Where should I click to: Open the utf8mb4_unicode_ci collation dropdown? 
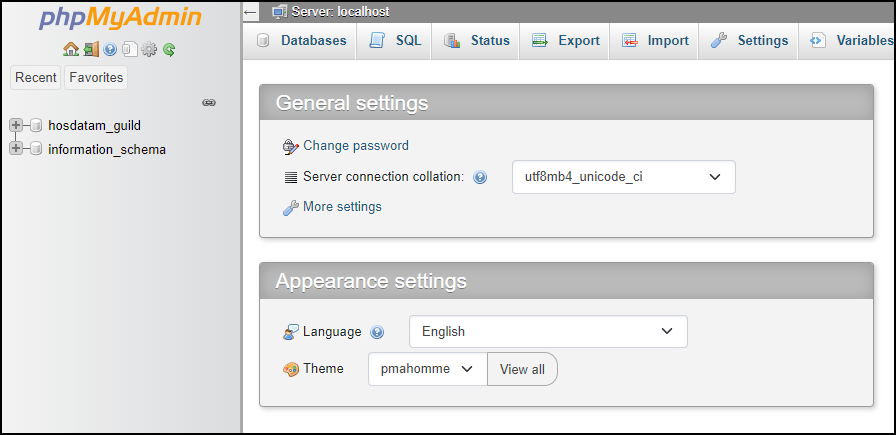[623, 177]
